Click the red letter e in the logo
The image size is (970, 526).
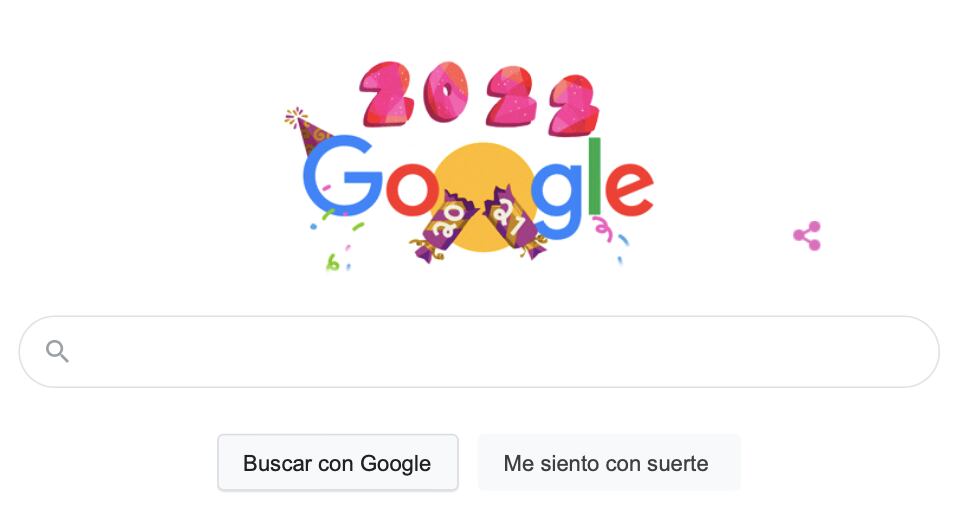[629, 188]
